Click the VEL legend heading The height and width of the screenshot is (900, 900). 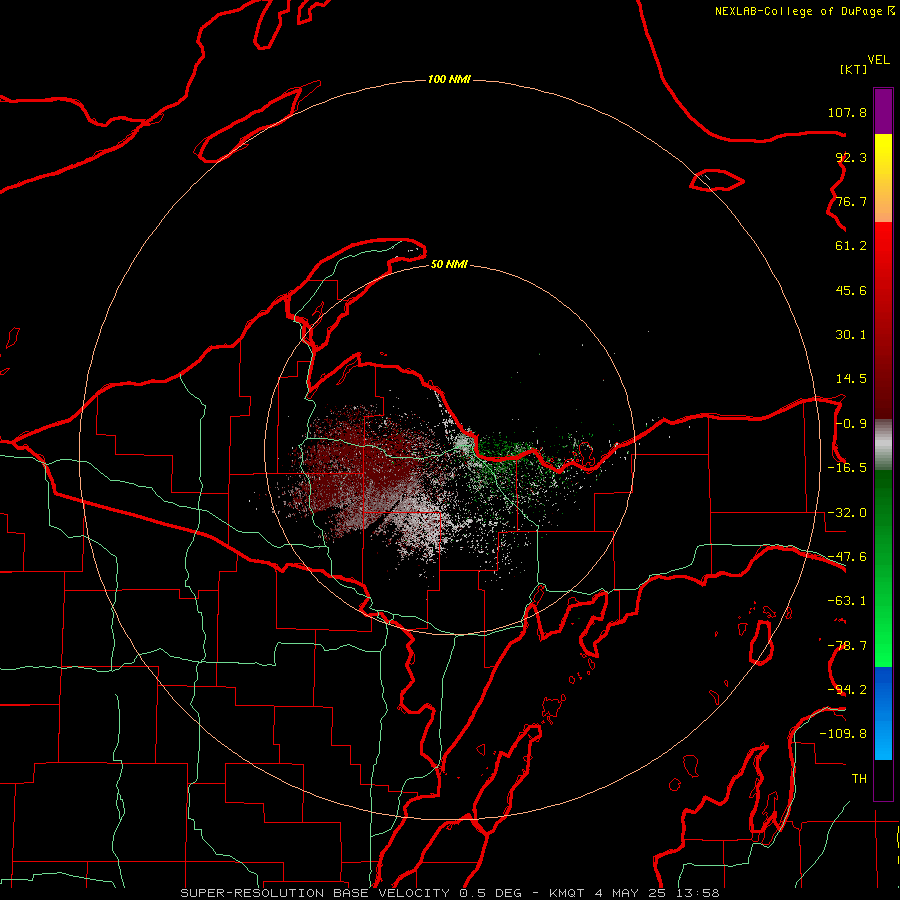coord(878,60)
